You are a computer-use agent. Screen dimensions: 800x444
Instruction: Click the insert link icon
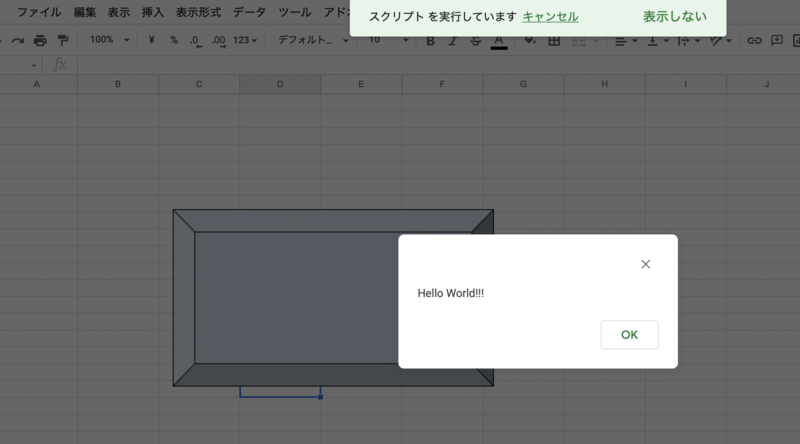pyautogui.click(x=754, y=41)
